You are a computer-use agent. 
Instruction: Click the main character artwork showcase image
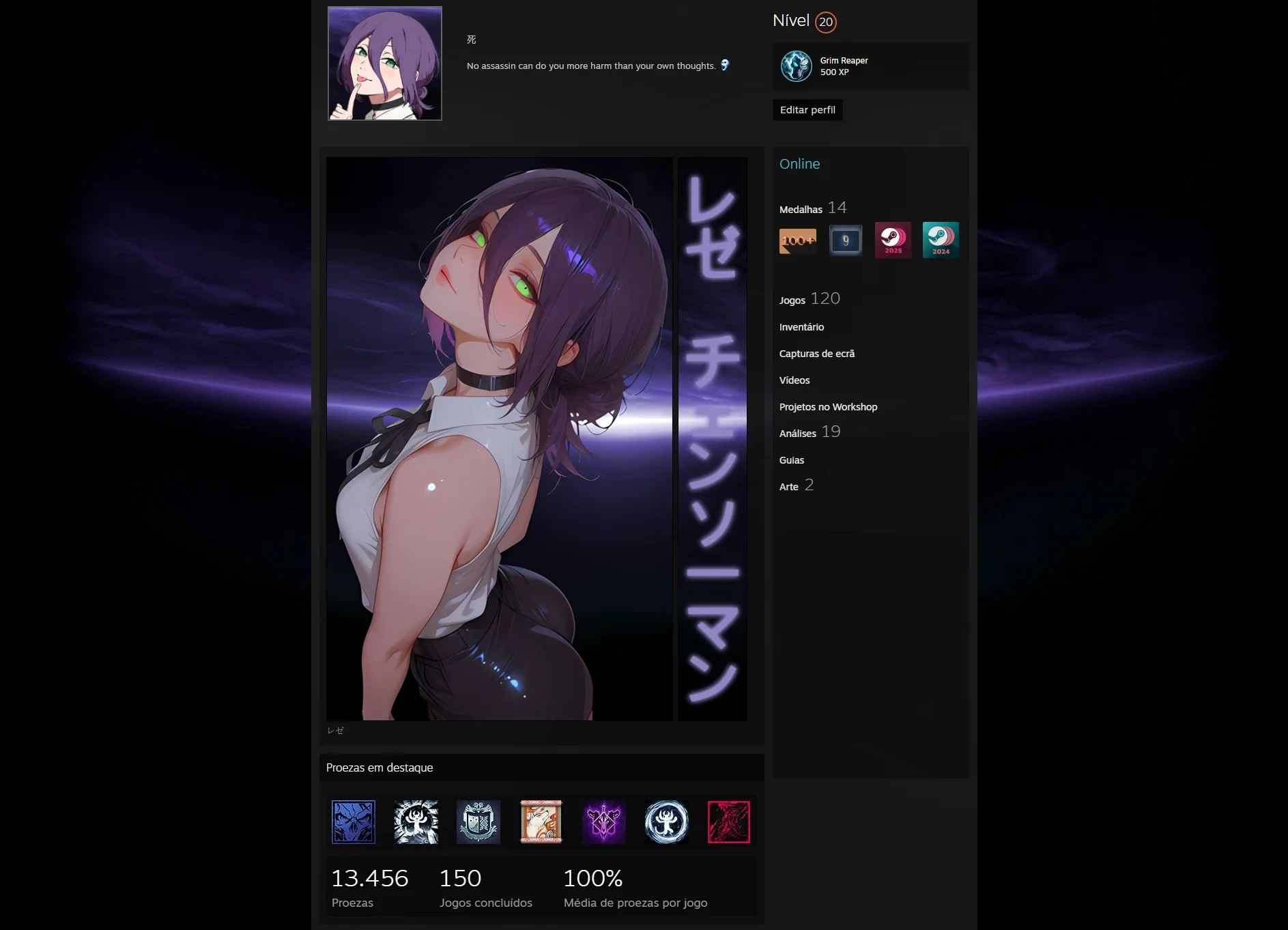point(500,439)
